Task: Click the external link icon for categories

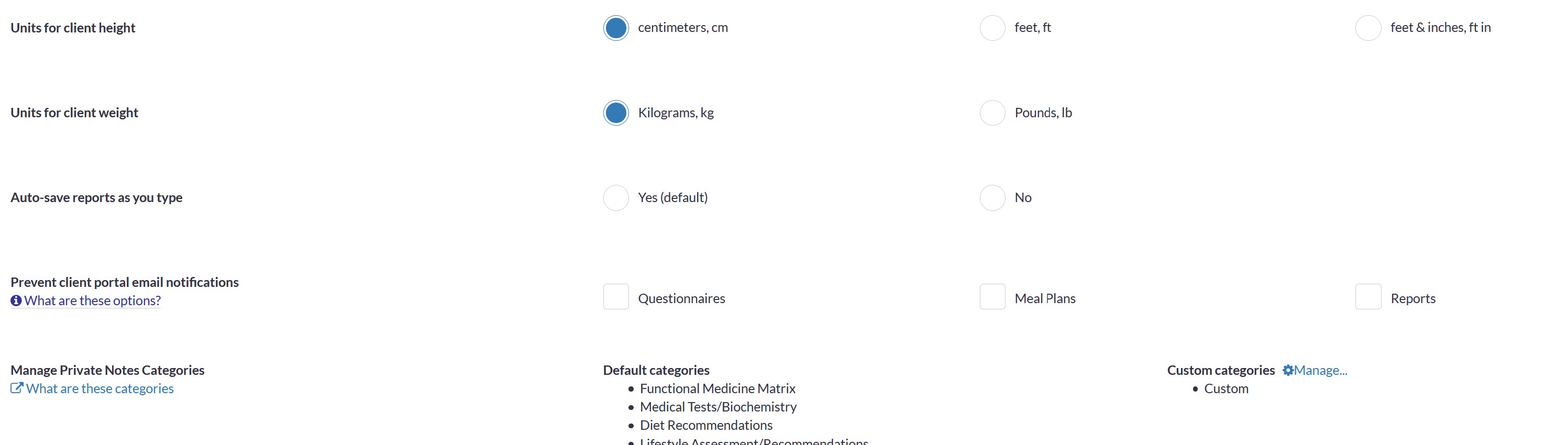Action: (16, 388)
